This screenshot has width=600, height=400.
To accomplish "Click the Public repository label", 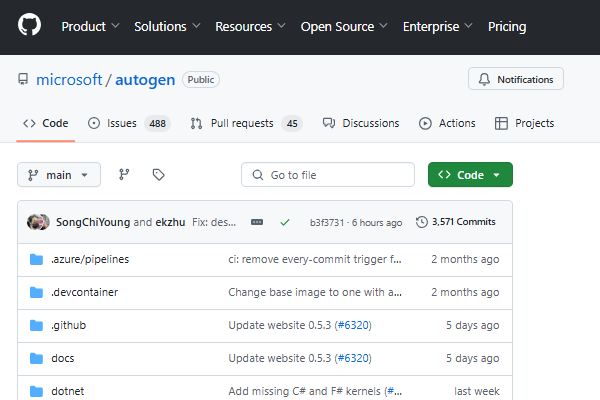I will (201, 80).
